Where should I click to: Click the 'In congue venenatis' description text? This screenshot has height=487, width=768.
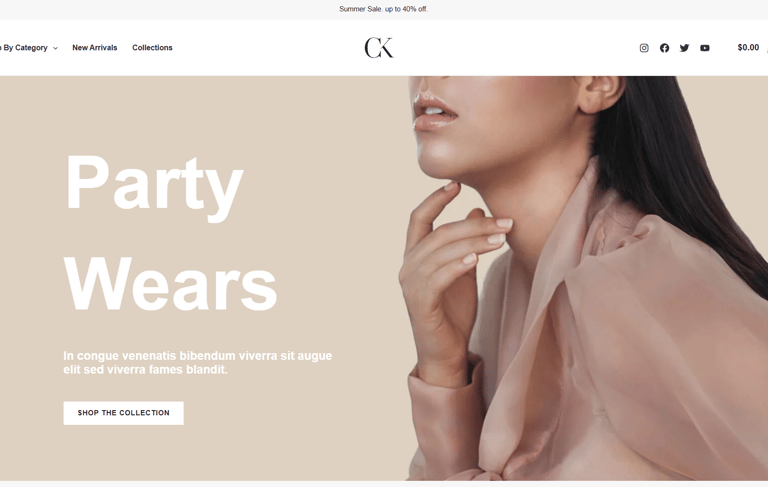tap(197, 363)
